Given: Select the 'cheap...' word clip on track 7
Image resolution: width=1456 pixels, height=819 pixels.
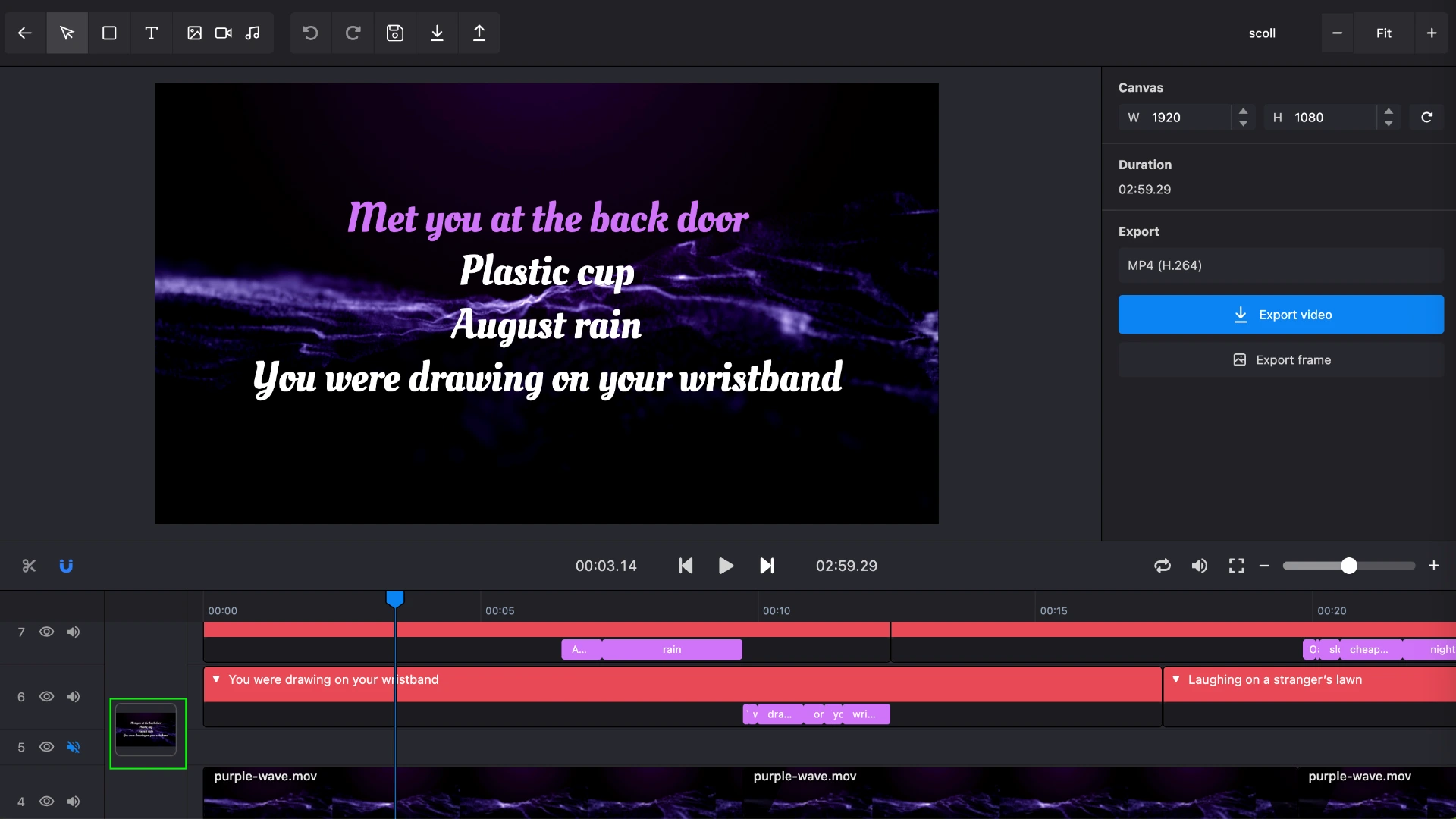Looking at the screenshot, I should [1370, 650].
